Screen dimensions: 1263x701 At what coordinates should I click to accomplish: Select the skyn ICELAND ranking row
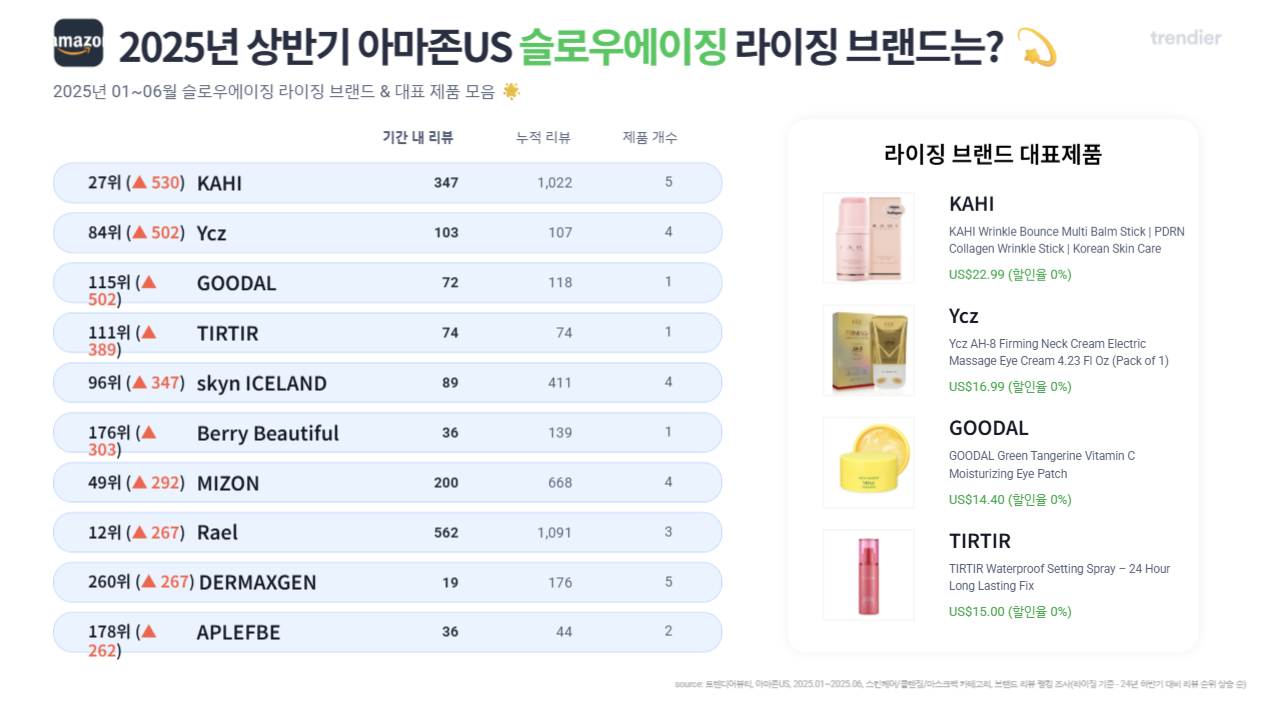[387, 383]
